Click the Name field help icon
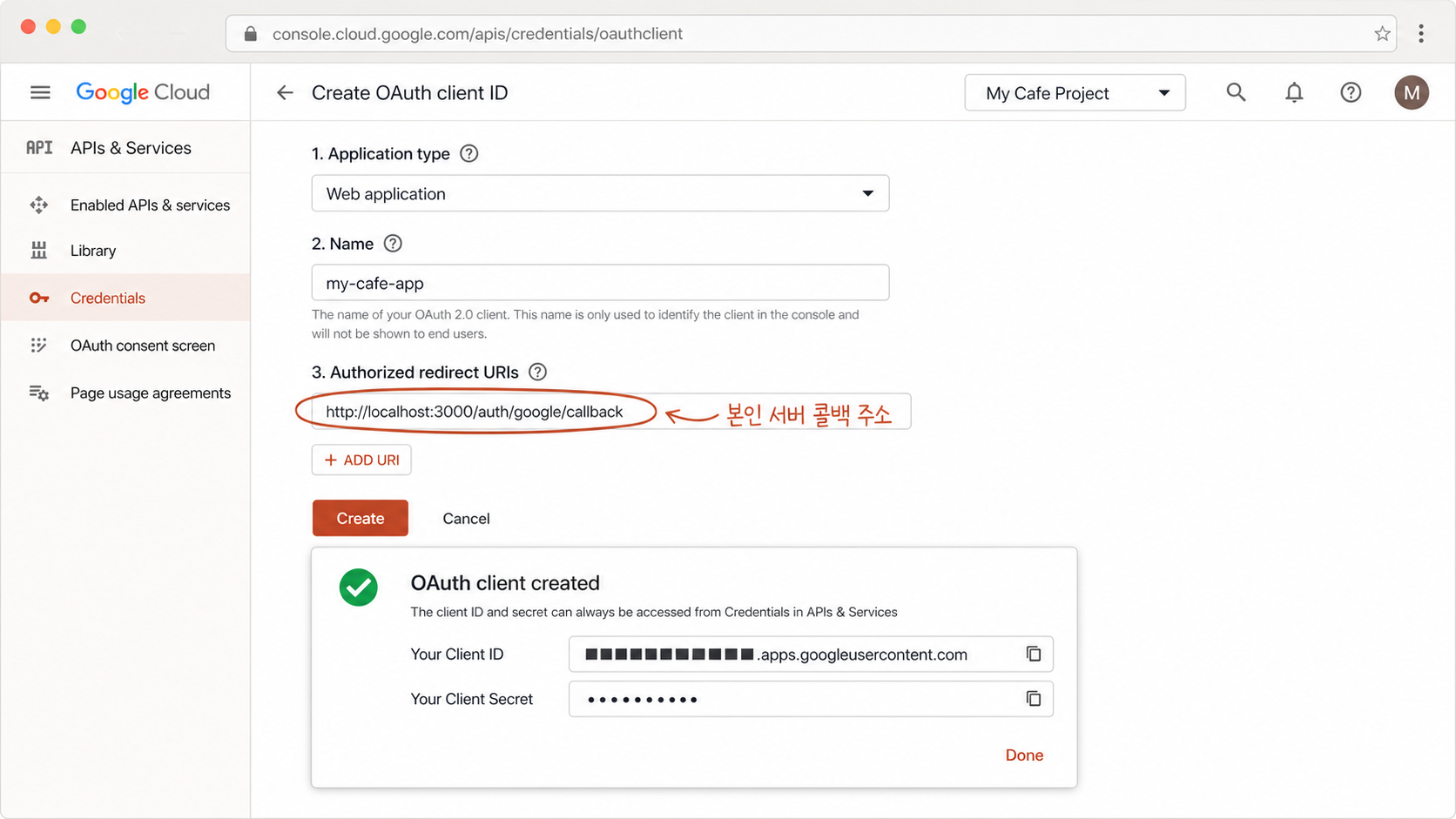 [393, 244]
